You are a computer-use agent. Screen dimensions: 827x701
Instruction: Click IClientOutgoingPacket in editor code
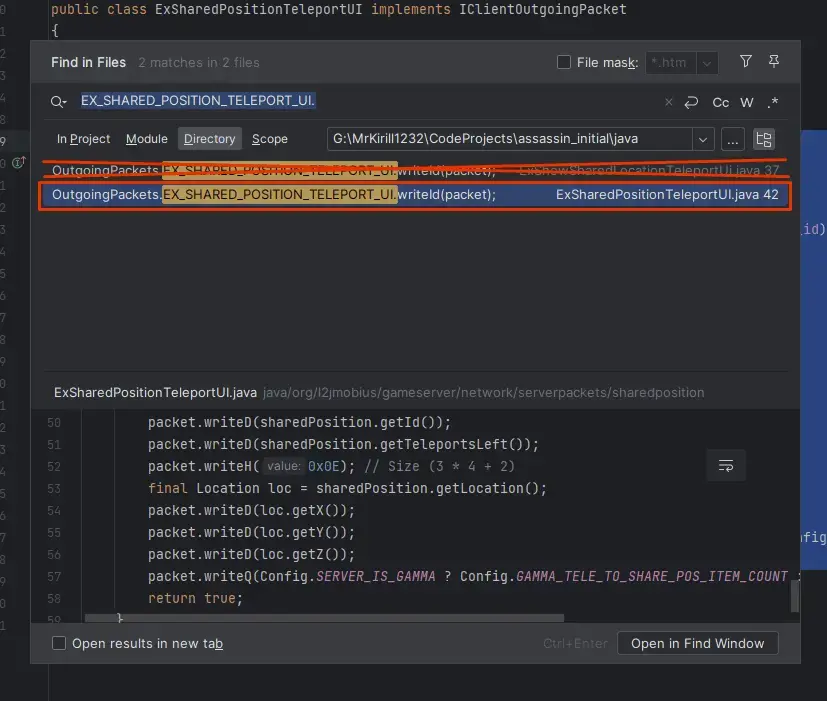[x=543, y=9]
